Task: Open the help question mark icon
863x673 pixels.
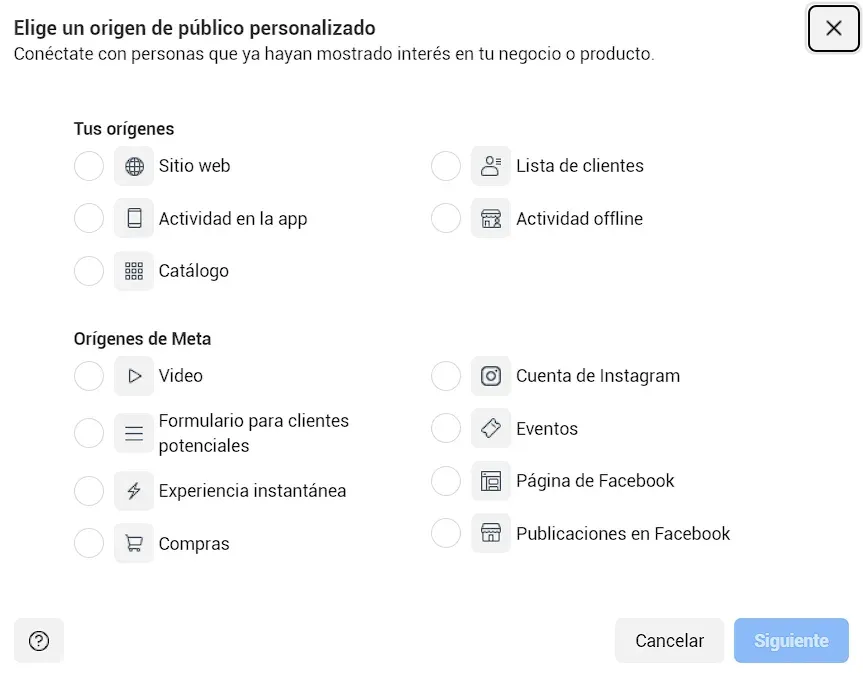Action: pos(38,640)
